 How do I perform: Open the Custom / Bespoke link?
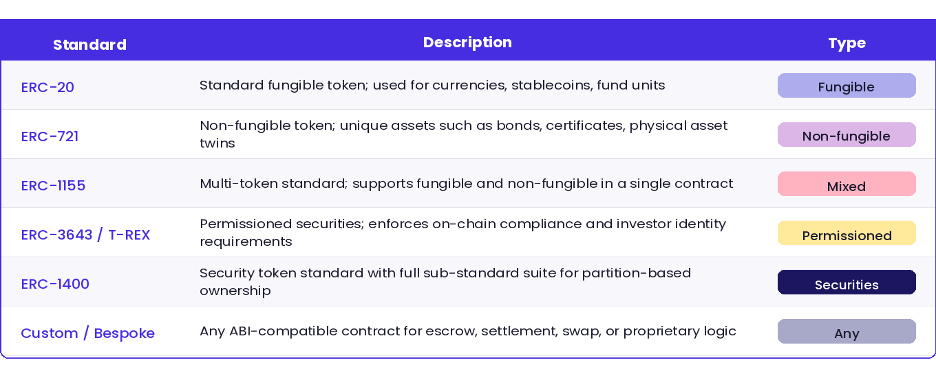[x=88, y=333]
